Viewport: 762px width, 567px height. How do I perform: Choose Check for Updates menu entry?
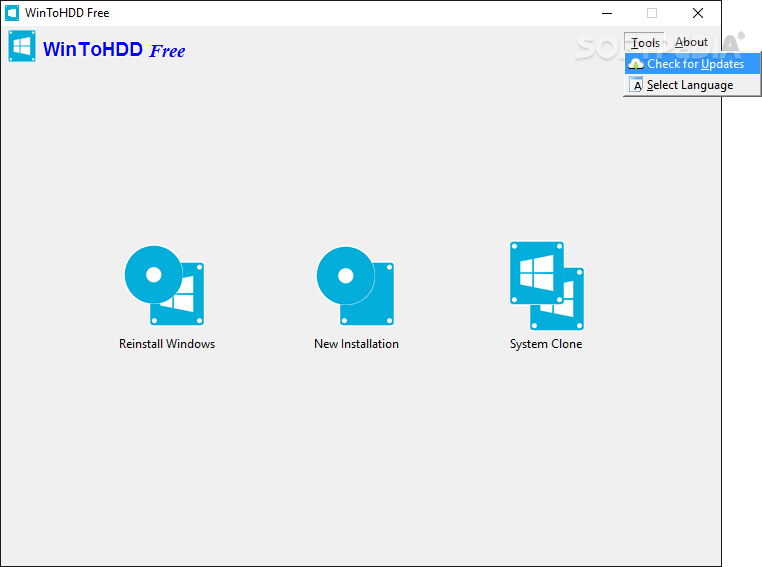[693, 64]
